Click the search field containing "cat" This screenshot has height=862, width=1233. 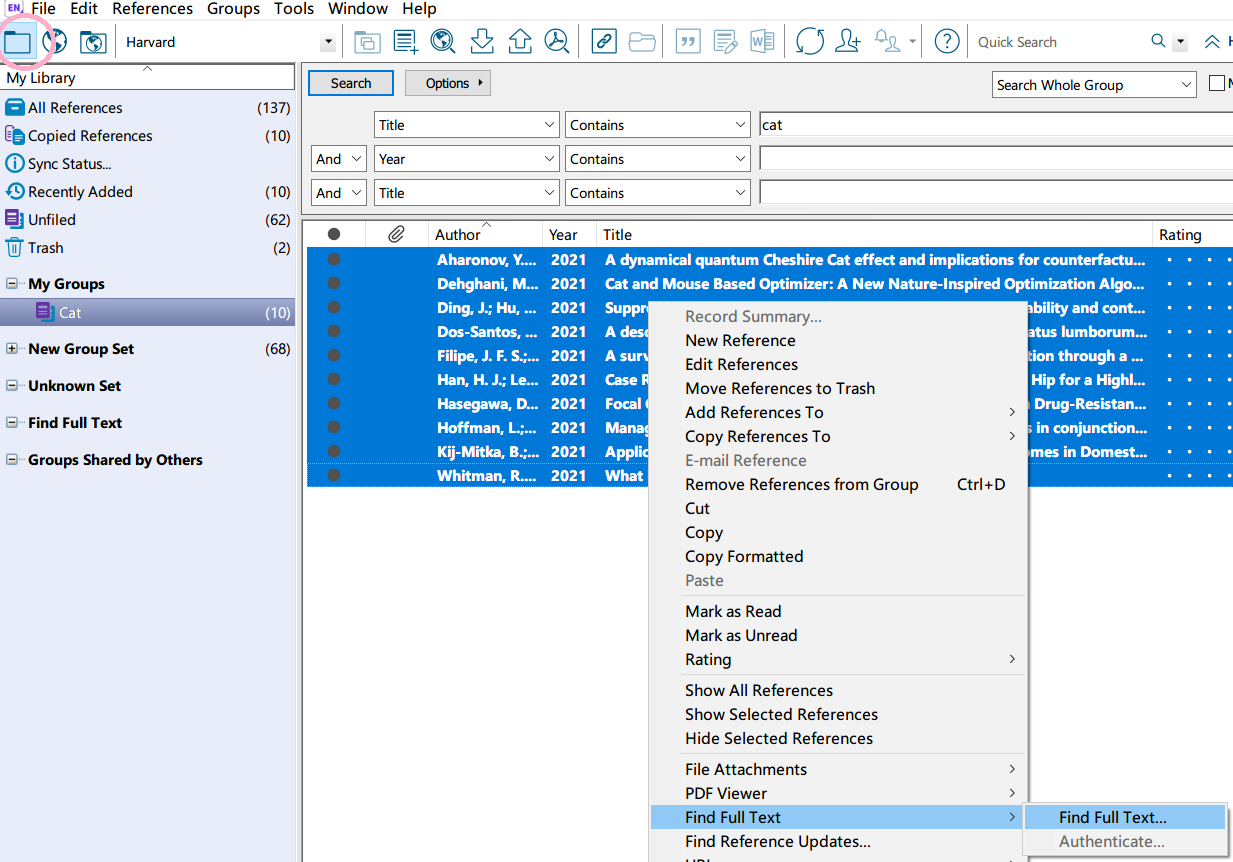pos(996,125)
